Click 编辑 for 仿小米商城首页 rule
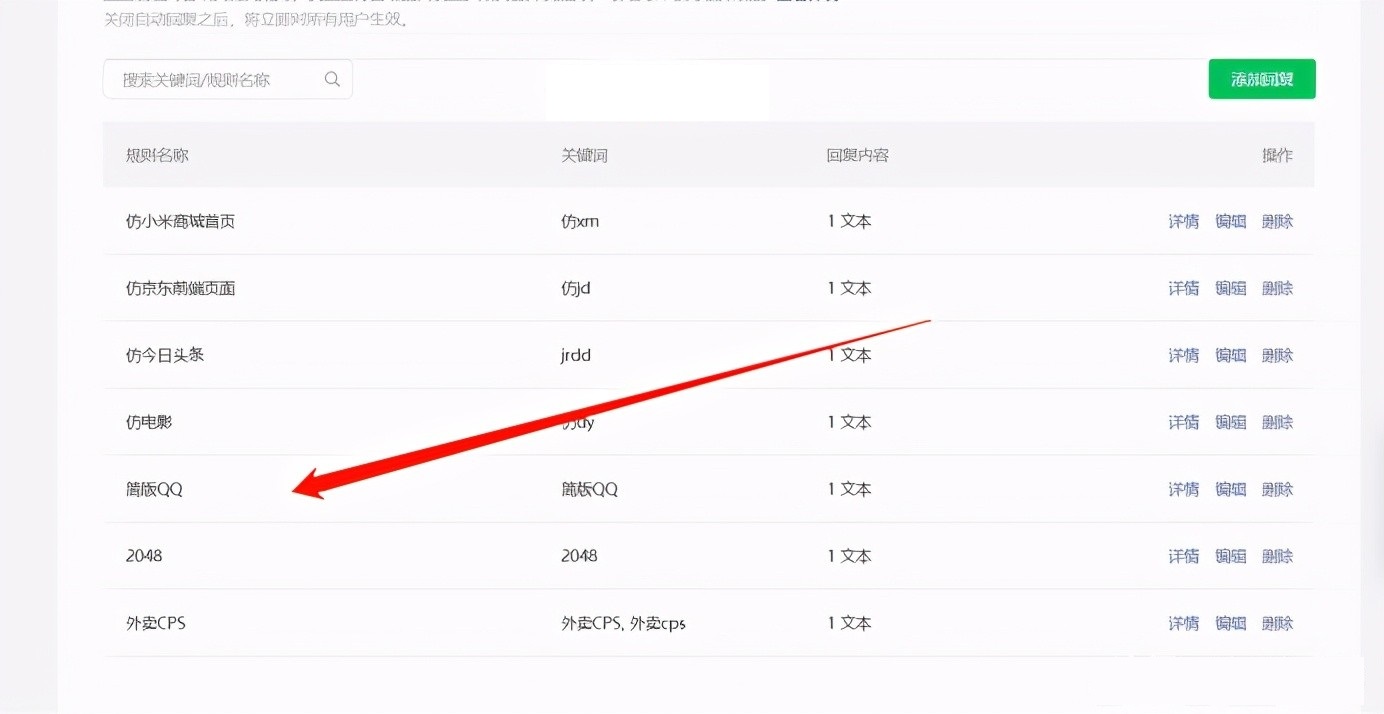Viewport: 1384px width, 714px height. pos(1231,222)
